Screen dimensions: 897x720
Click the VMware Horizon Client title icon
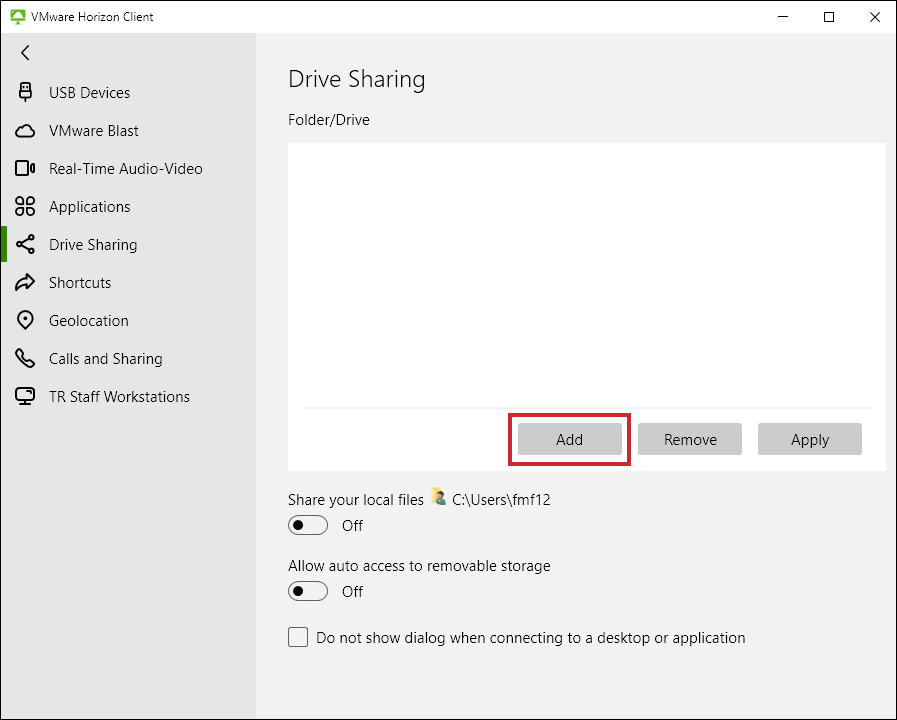point(18,17)
